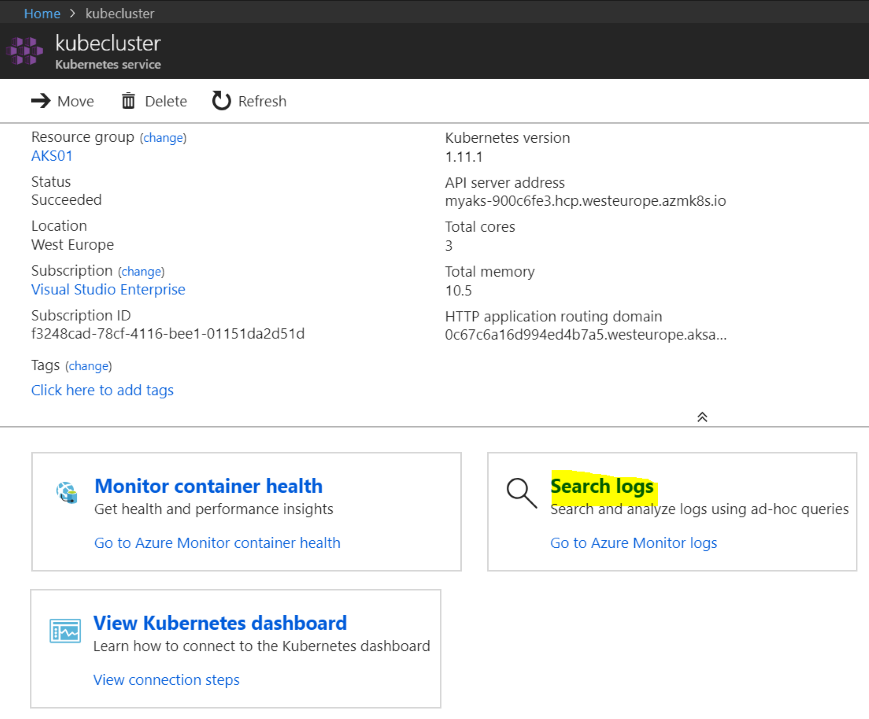Open Go to Azure Monitor container health
The width and height of the screenshot is (869, 719).
[217, 543]
